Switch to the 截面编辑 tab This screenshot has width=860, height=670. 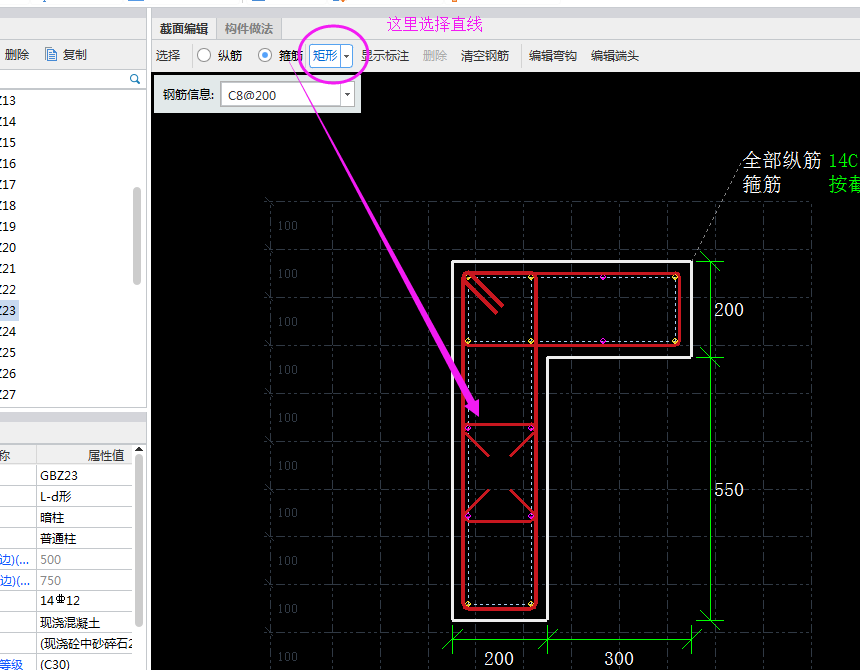184,29
